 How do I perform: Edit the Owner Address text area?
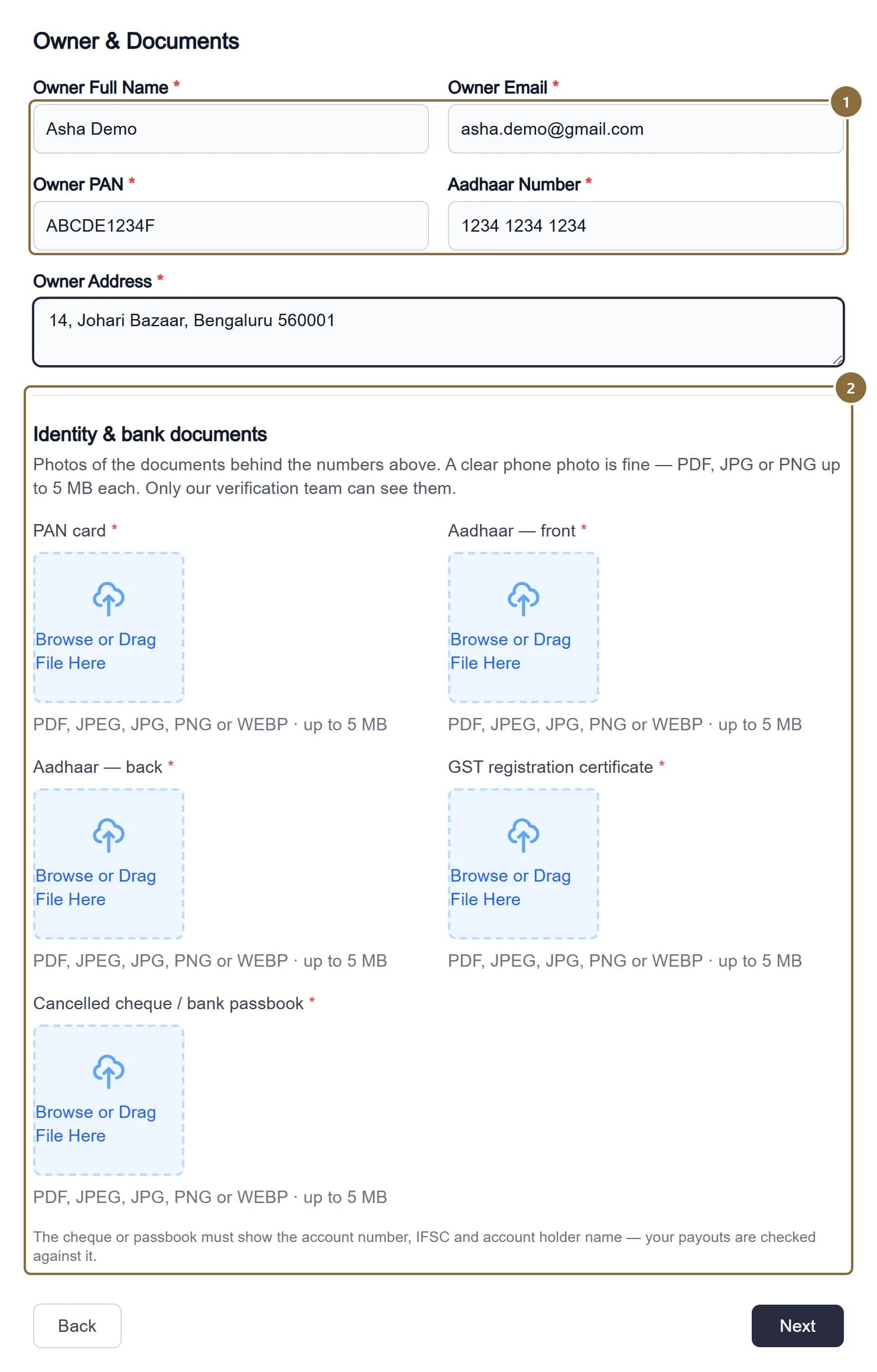tap(438, 332)
